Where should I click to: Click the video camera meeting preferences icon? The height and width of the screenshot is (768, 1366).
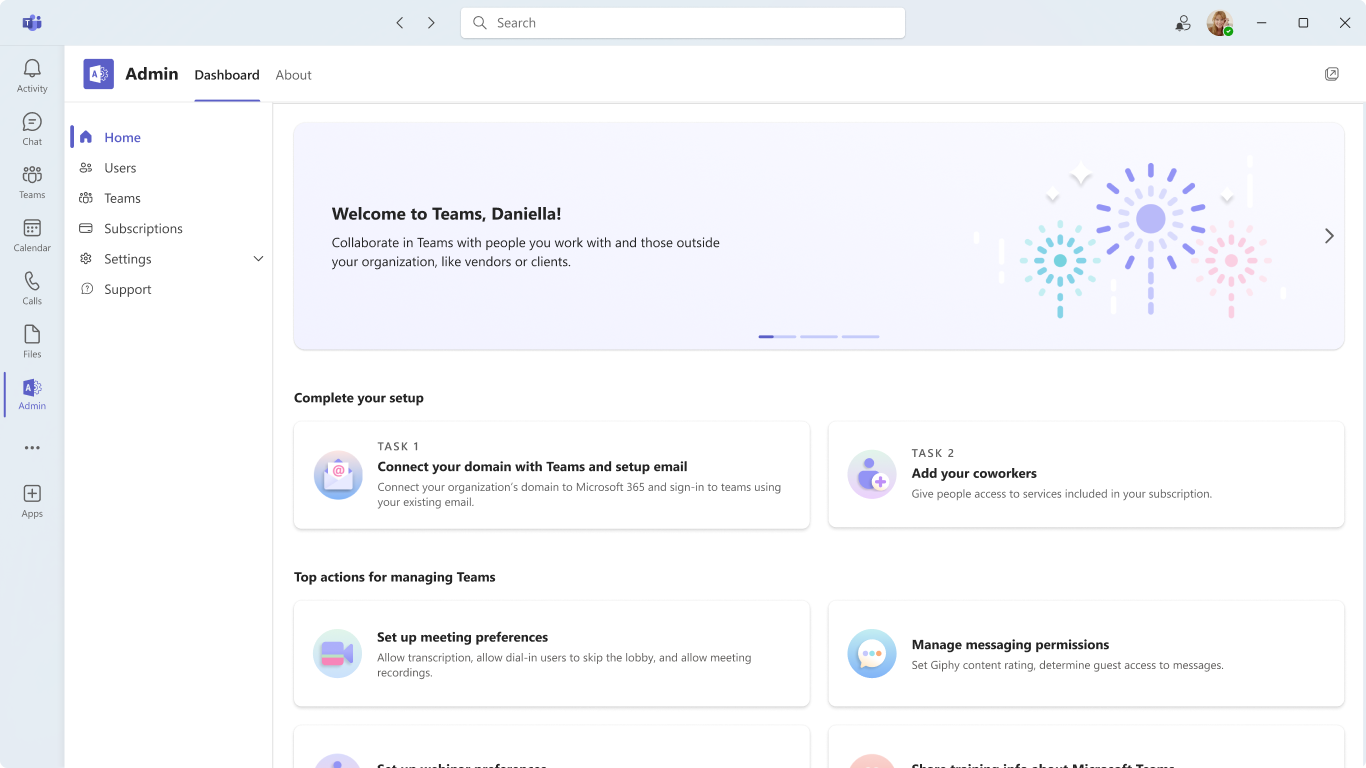click(338, 654)
